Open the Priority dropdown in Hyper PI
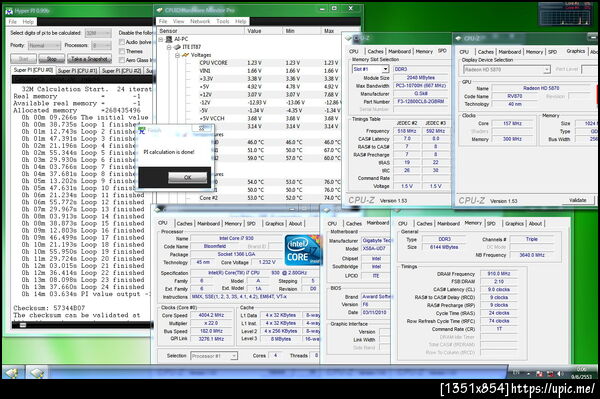The height and width of the screenshot is (399, 600). click(44, 46)
